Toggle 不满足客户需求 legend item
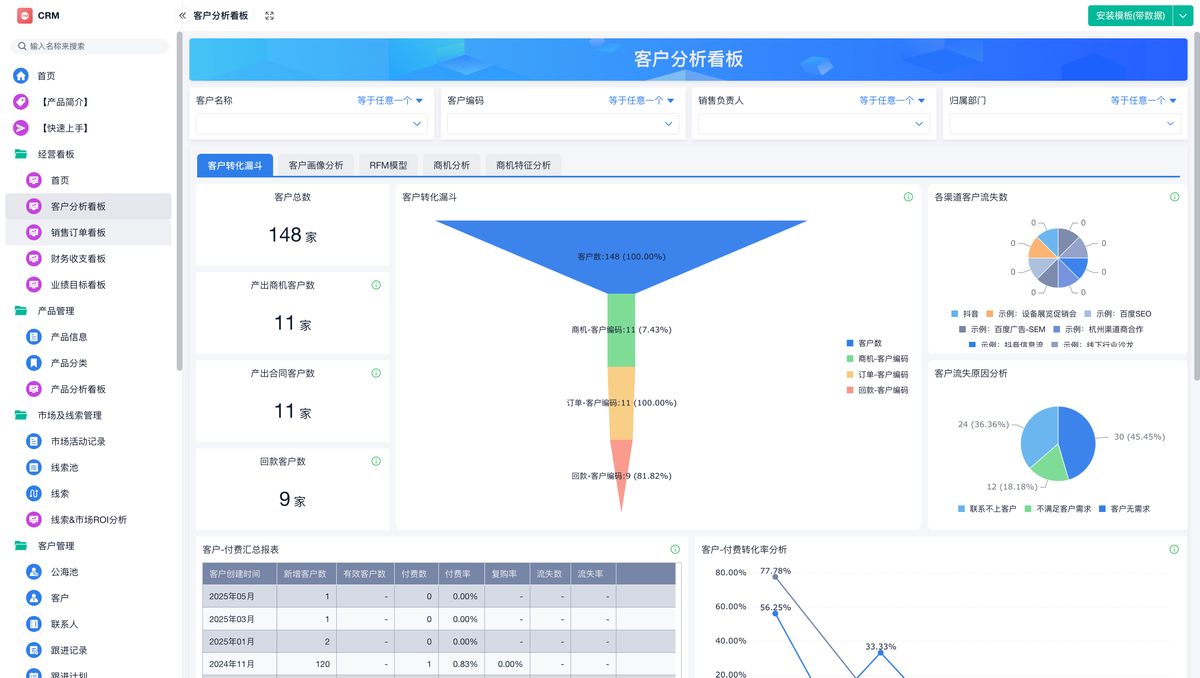 (x=1057, y=509)
